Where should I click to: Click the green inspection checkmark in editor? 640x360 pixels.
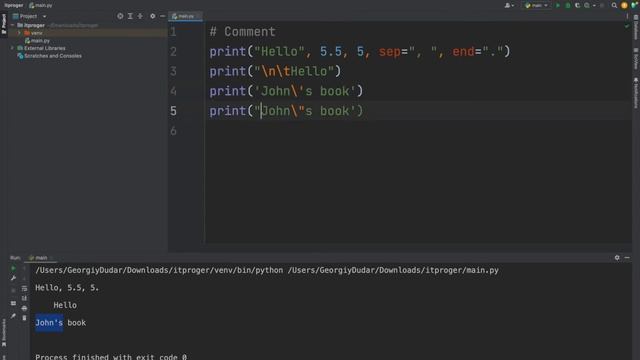tap(627, 26)
